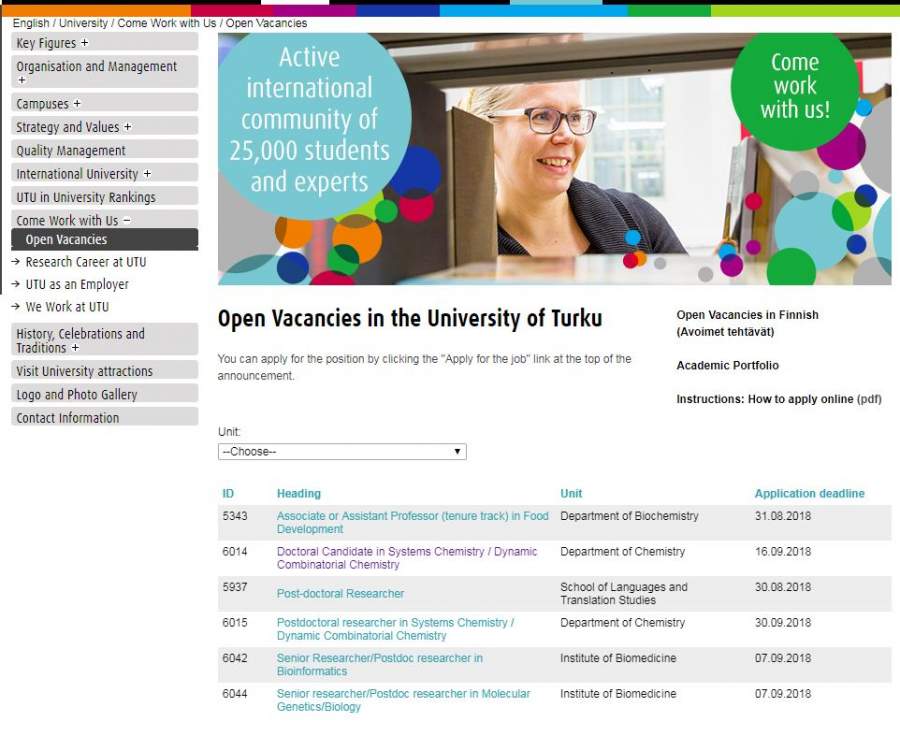Open Post-doctoral Researcher vacancy link
The height and width of the screenshot is (736, 900).
point(340,594)
